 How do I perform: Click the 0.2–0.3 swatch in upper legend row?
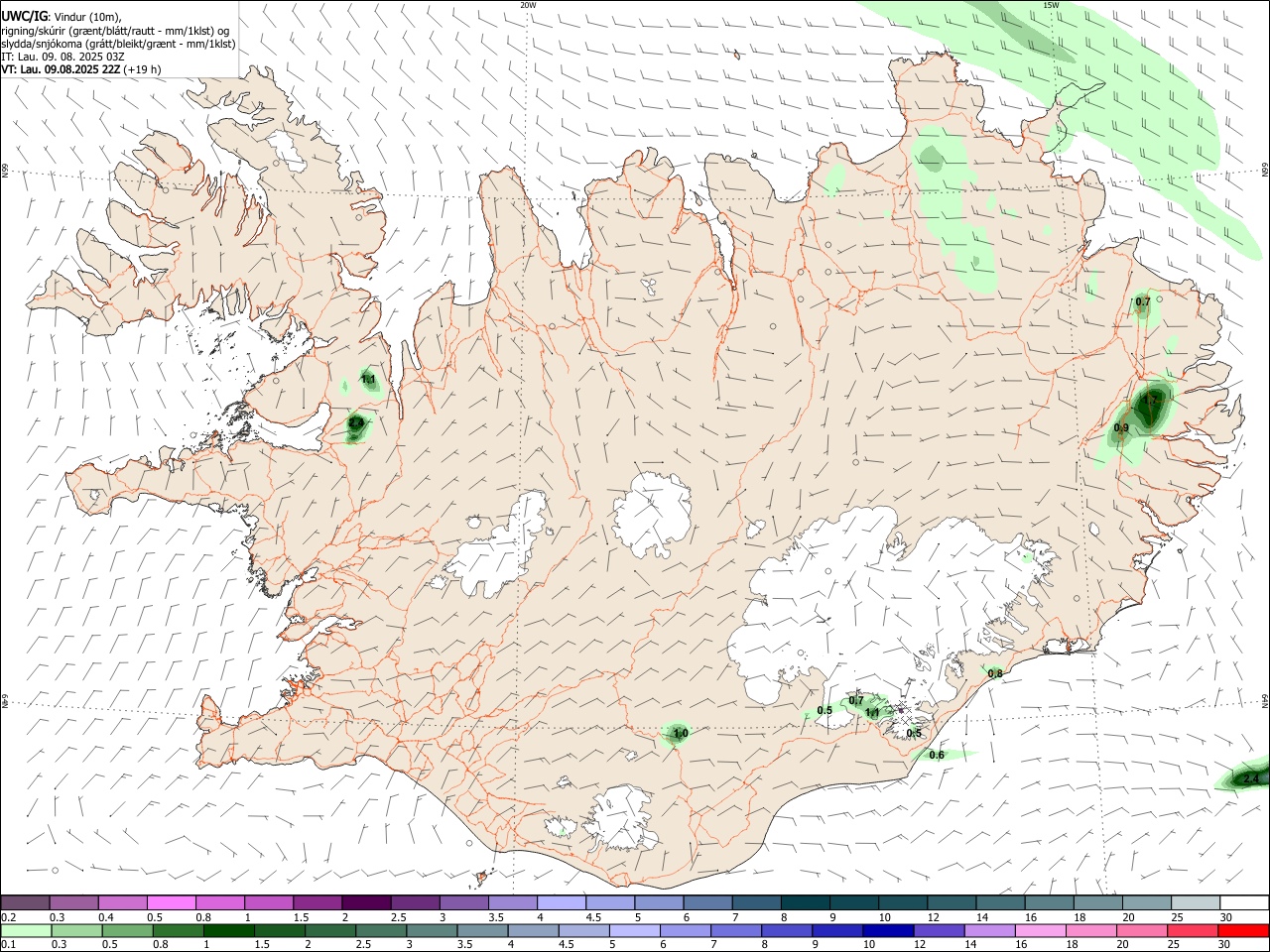25,903
